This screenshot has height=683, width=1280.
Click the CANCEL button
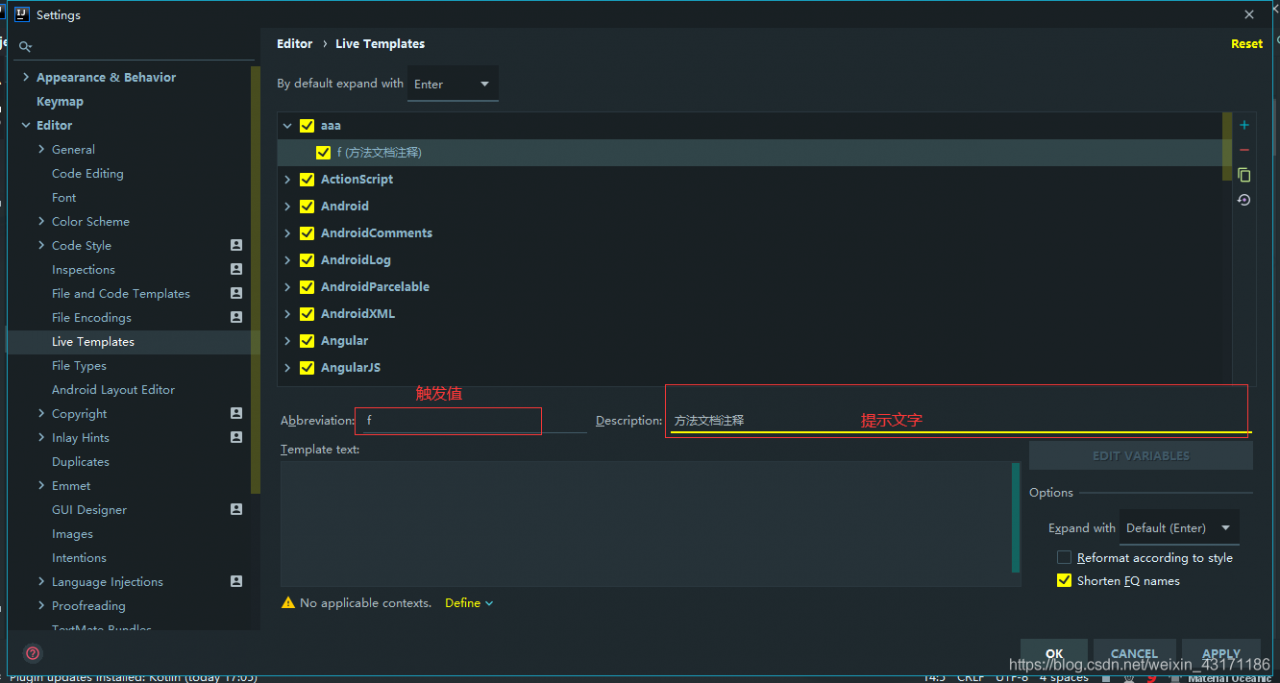[x=1134, y=653]
